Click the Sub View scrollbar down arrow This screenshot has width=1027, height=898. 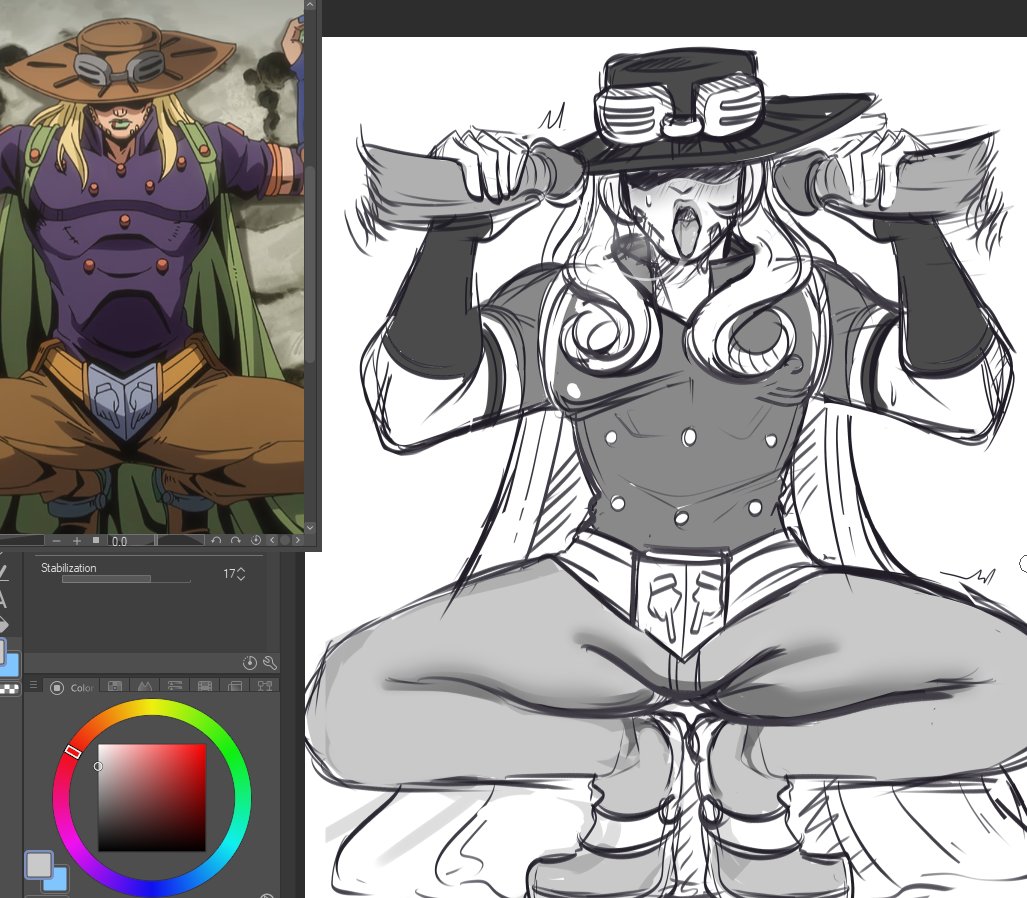(310, 527)
